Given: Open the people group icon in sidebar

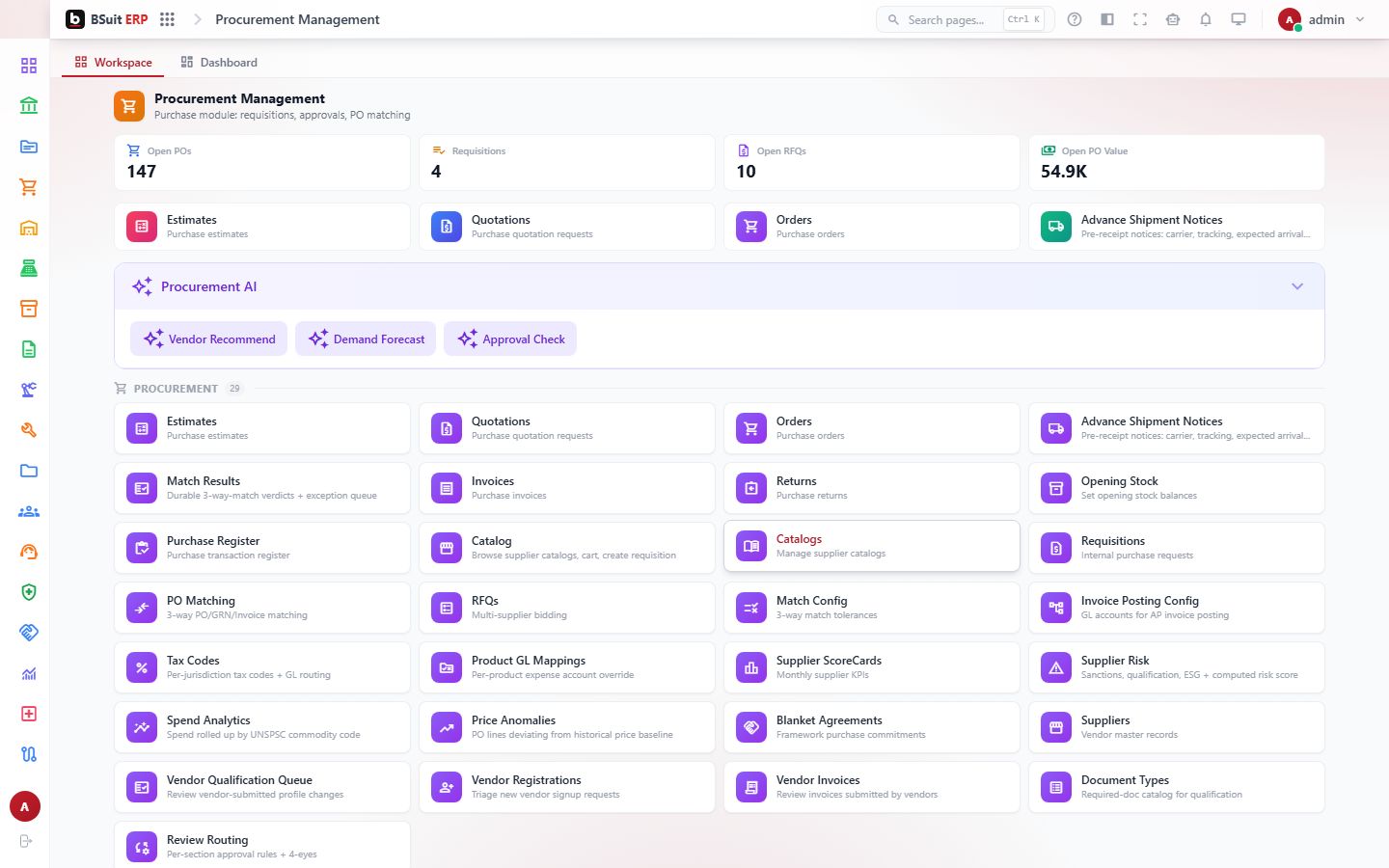Looking at the screenshot, I should coord(29,511).
